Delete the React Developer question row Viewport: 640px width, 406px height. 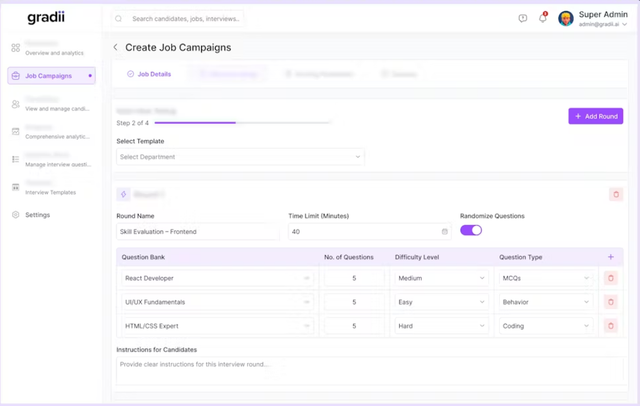611,277
